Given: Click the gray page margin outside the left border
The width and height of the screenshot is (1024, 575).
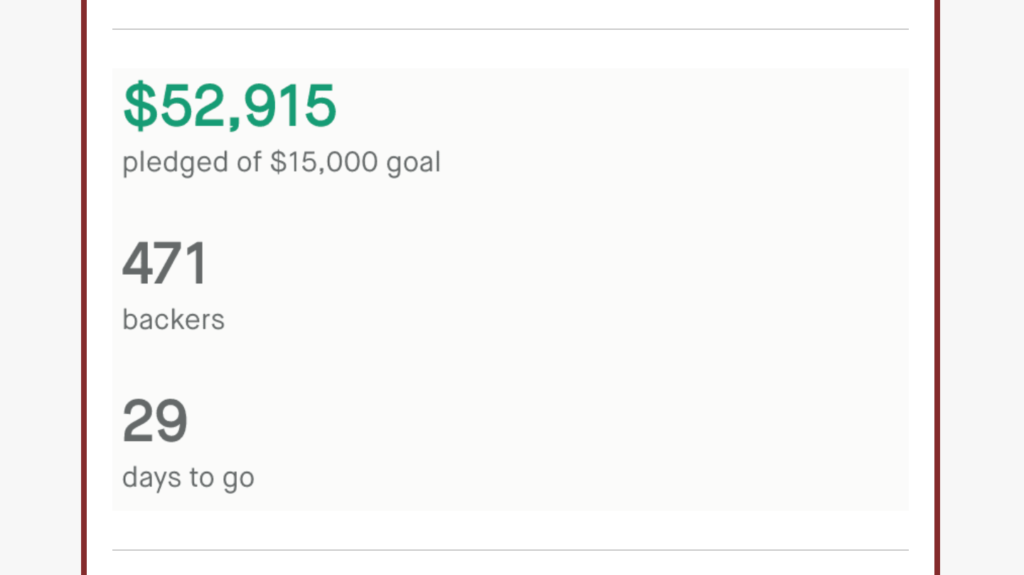Looking at the screenshot, I should (x=40, y=288).
